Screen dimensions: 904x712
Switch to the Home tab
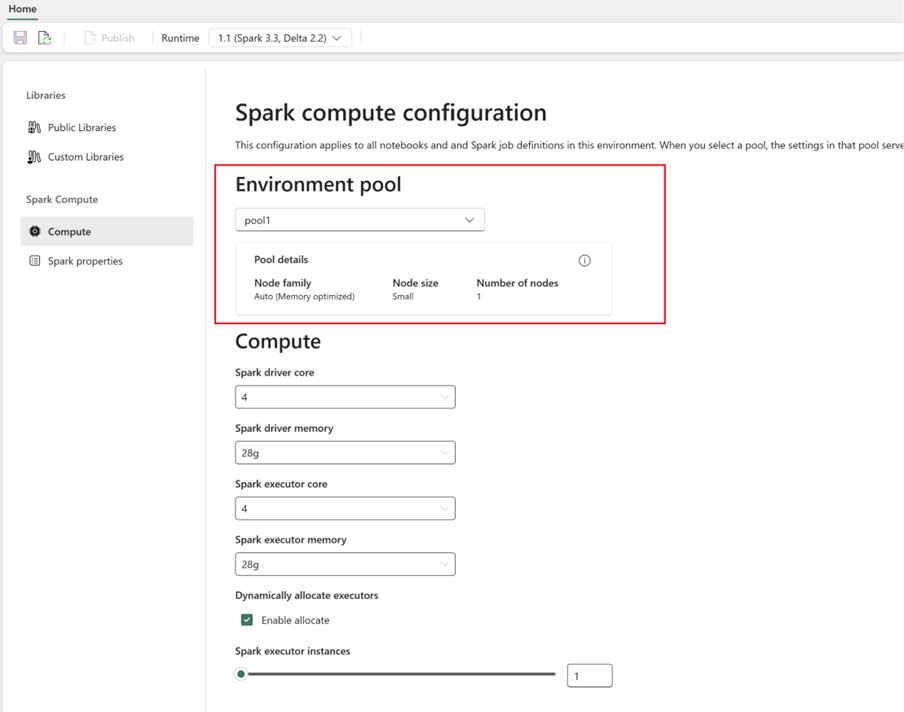point(22,9)
